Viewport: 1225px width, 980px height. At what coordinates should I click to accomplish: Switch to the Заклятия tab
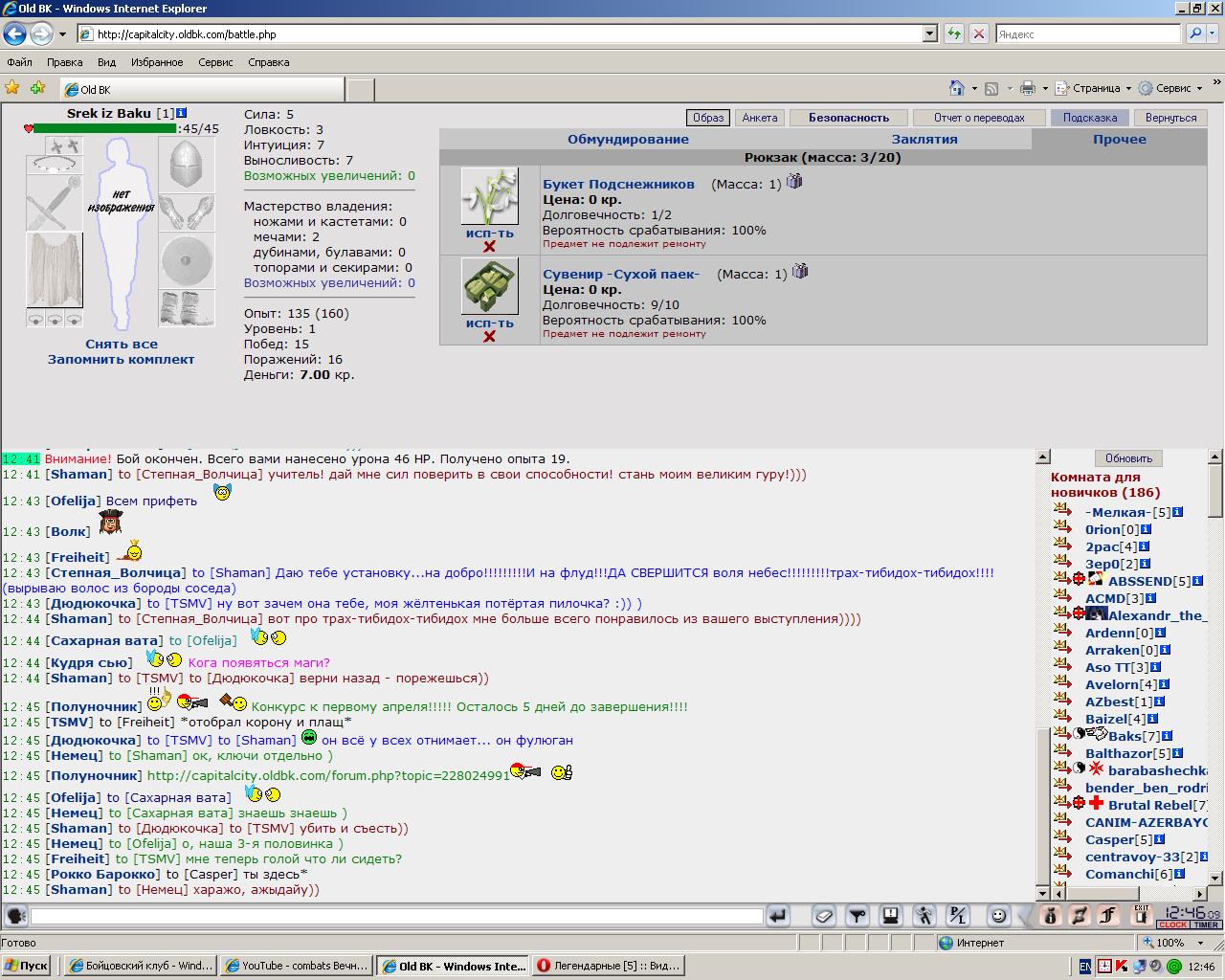click(x=924, y=139)
